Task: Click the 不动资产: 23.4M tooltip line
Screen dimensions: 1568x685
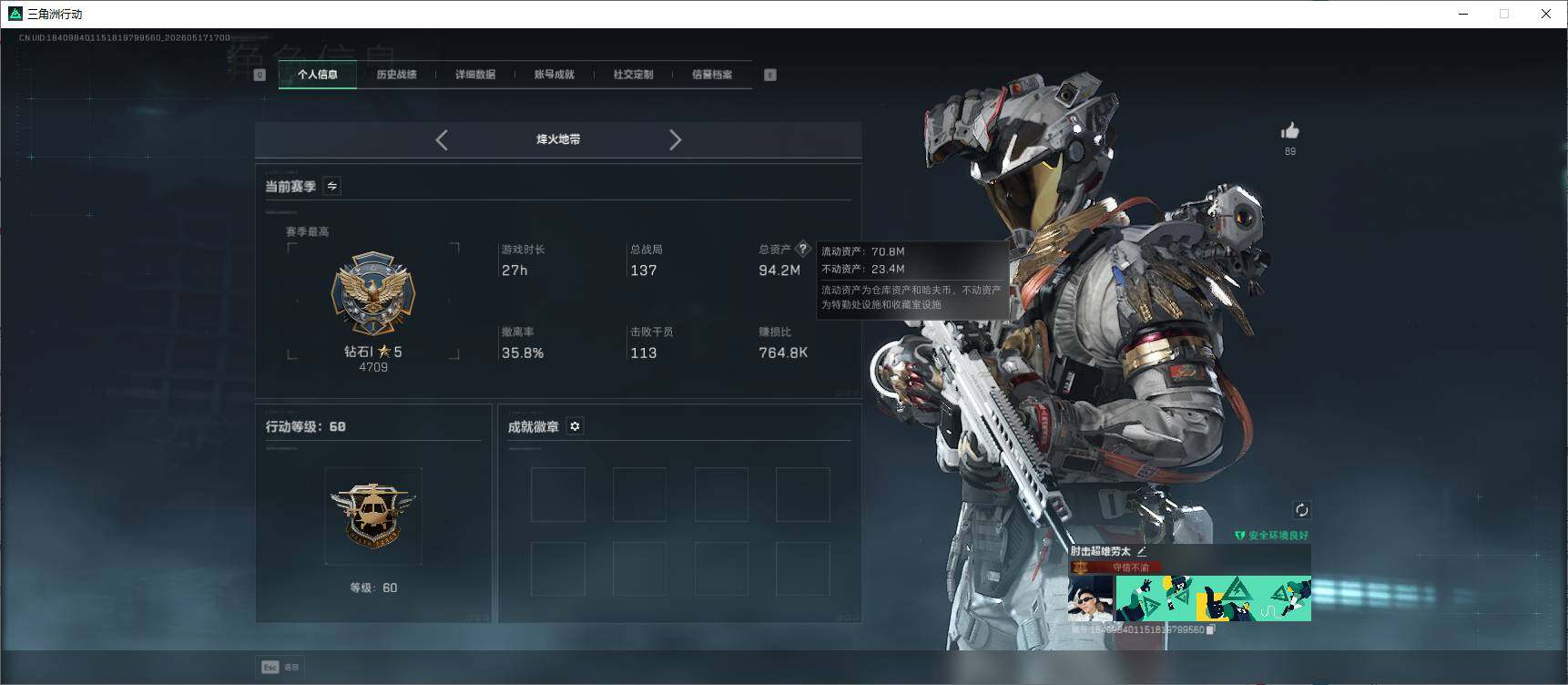Action: click(863, 269)
